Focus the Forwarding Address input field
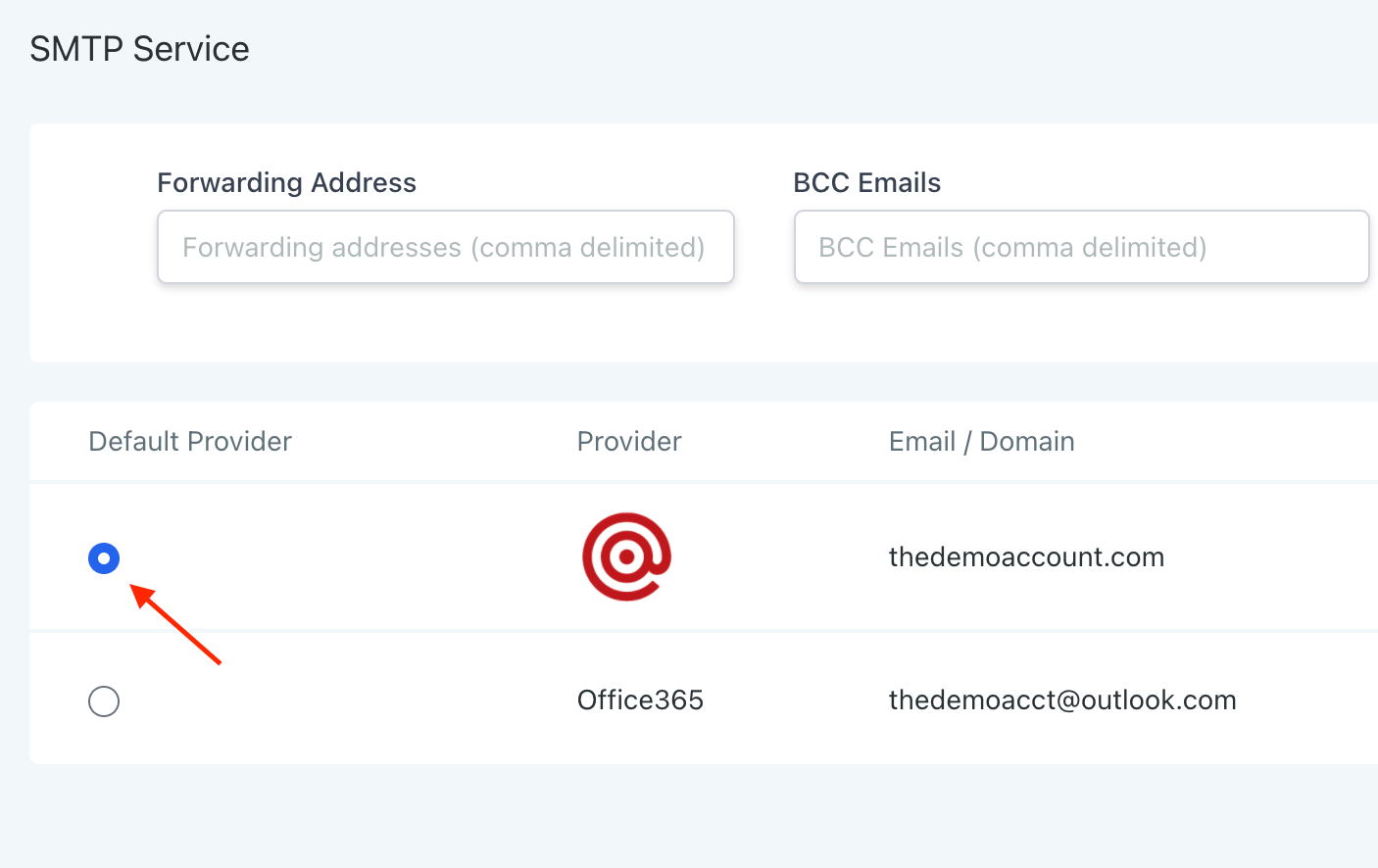This screenshot has height=868, width=1378. (445, 247)
